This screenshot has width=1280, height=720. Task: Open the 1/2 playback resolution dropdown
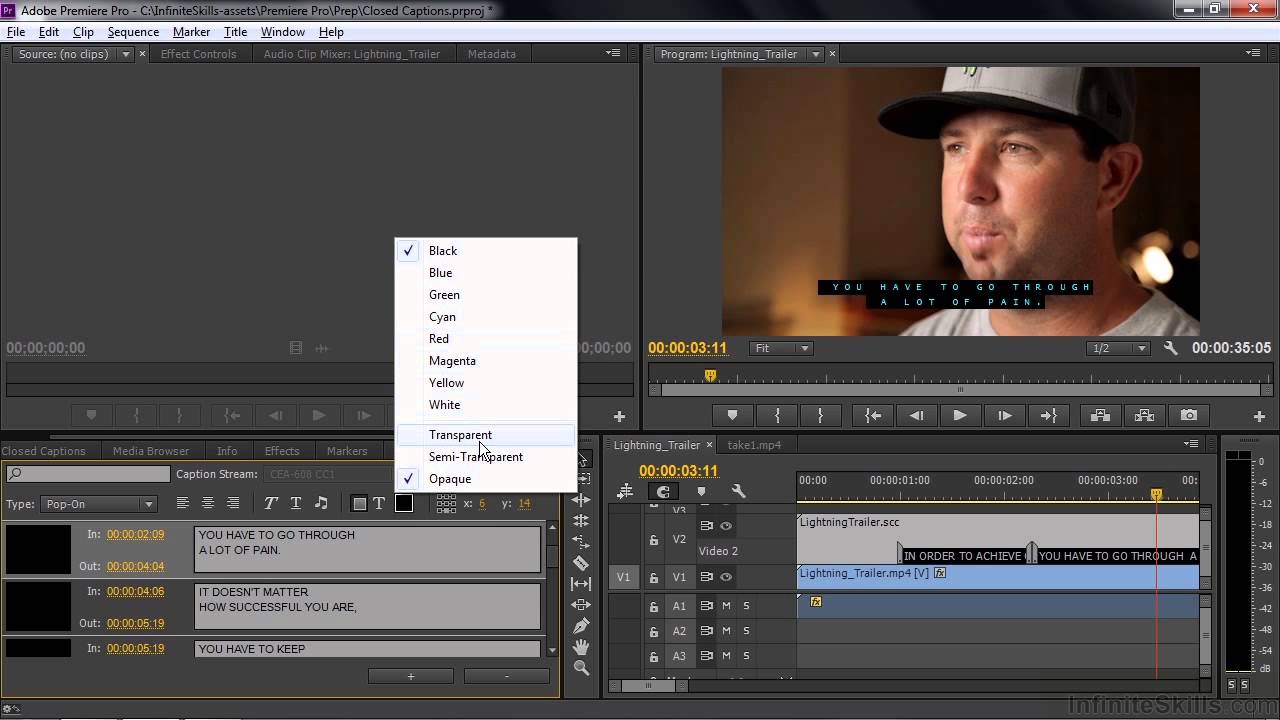point(1118,348)
